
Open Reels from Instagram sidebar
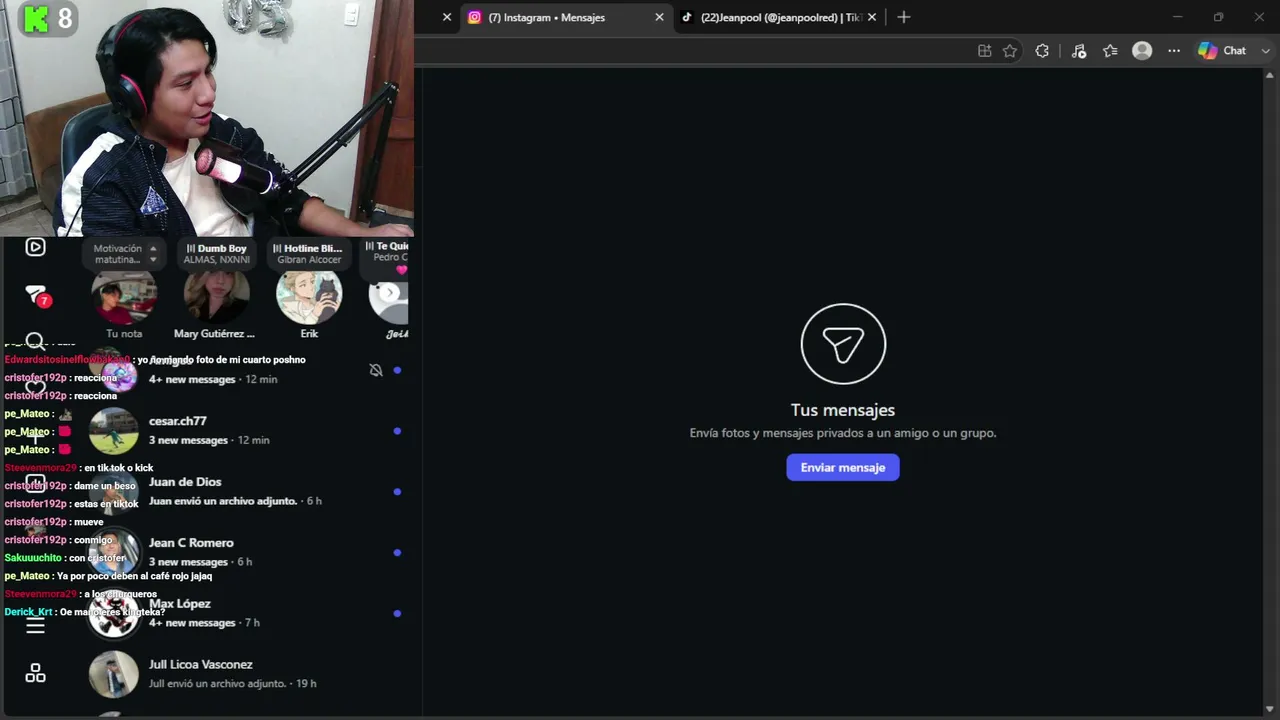35,247
